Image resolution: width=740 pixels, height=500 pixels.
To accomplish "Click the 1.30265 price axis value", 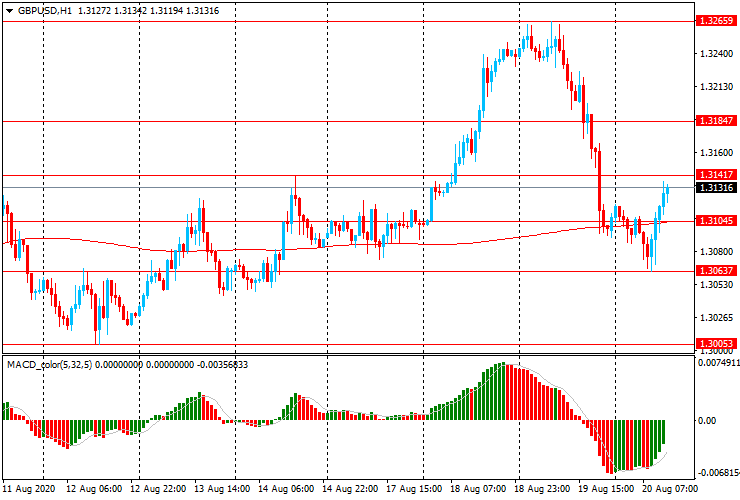I will coord(716,318).
